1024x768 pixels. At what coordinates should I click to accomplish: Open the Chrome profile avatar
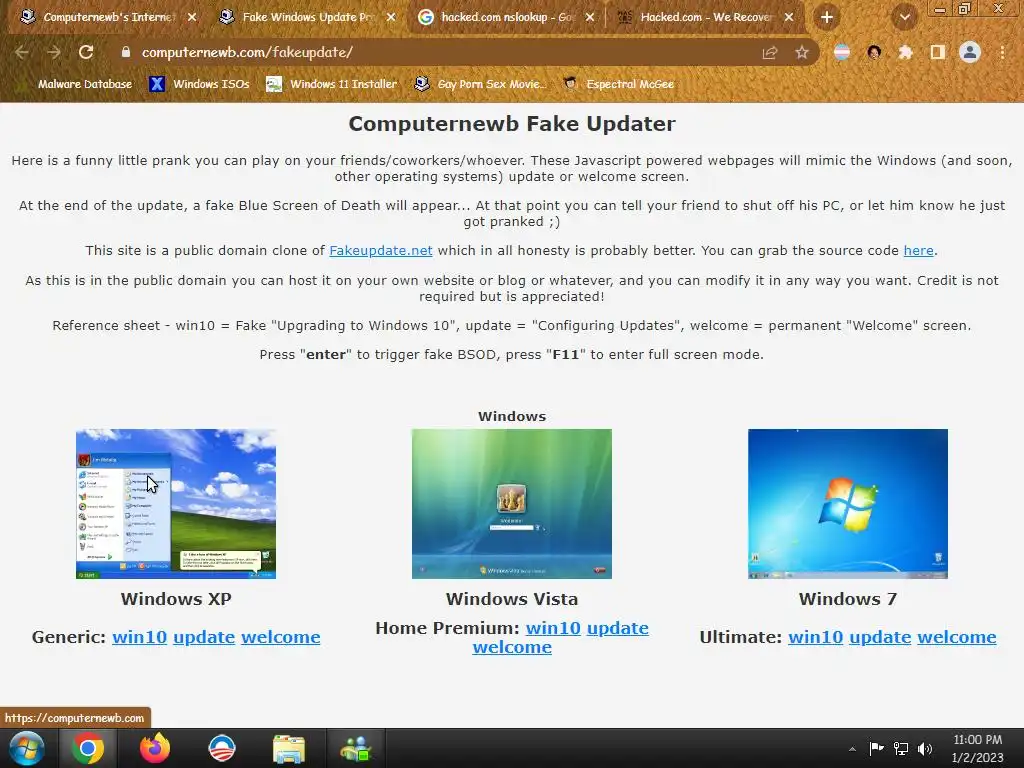[970, 52]
